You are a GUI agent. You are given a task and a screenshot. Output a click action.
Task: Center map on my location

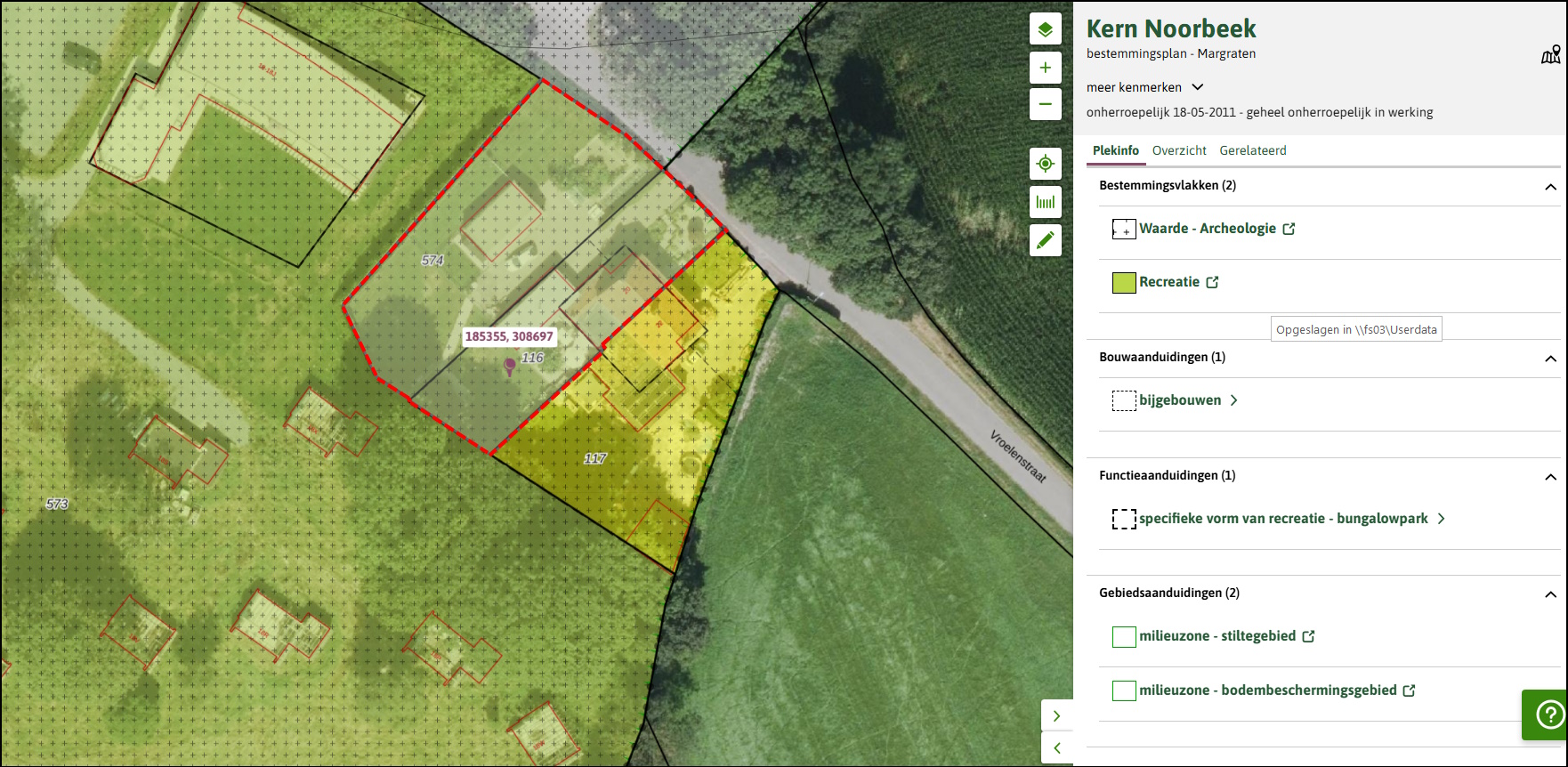pos(1046,164)
